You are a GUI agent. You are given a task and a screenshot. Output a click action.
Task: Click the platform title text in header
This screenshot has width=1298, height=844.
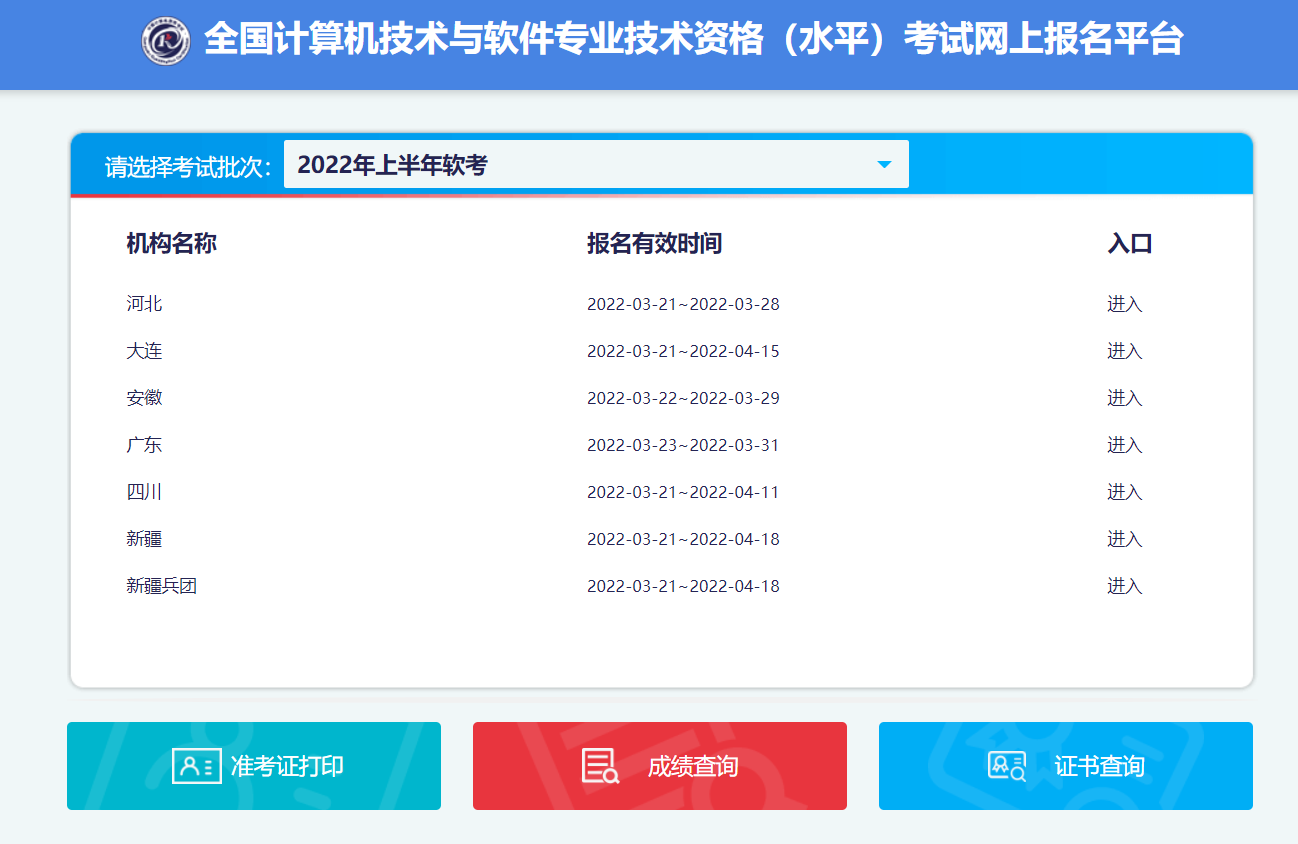click(x=694, y=40)
